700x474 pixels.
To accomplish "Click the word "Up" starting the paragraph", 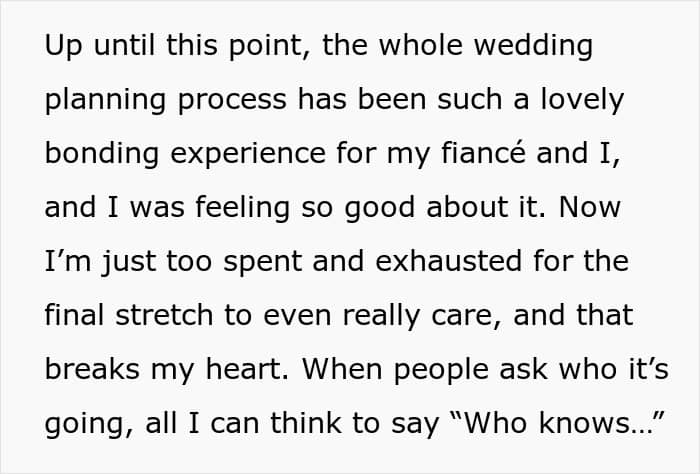I will coord(63,46).
